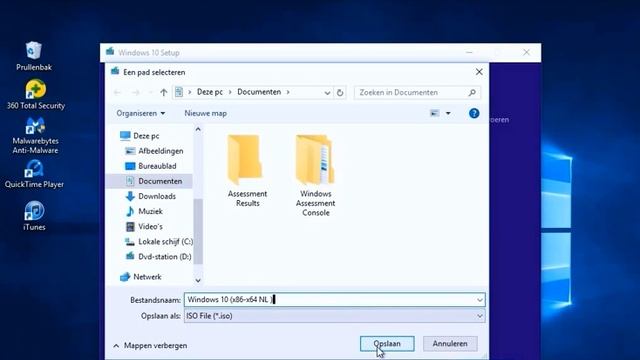Click Nieuwe map button
The width and height of the screenshot is (640, 360).
coord(205,113)
